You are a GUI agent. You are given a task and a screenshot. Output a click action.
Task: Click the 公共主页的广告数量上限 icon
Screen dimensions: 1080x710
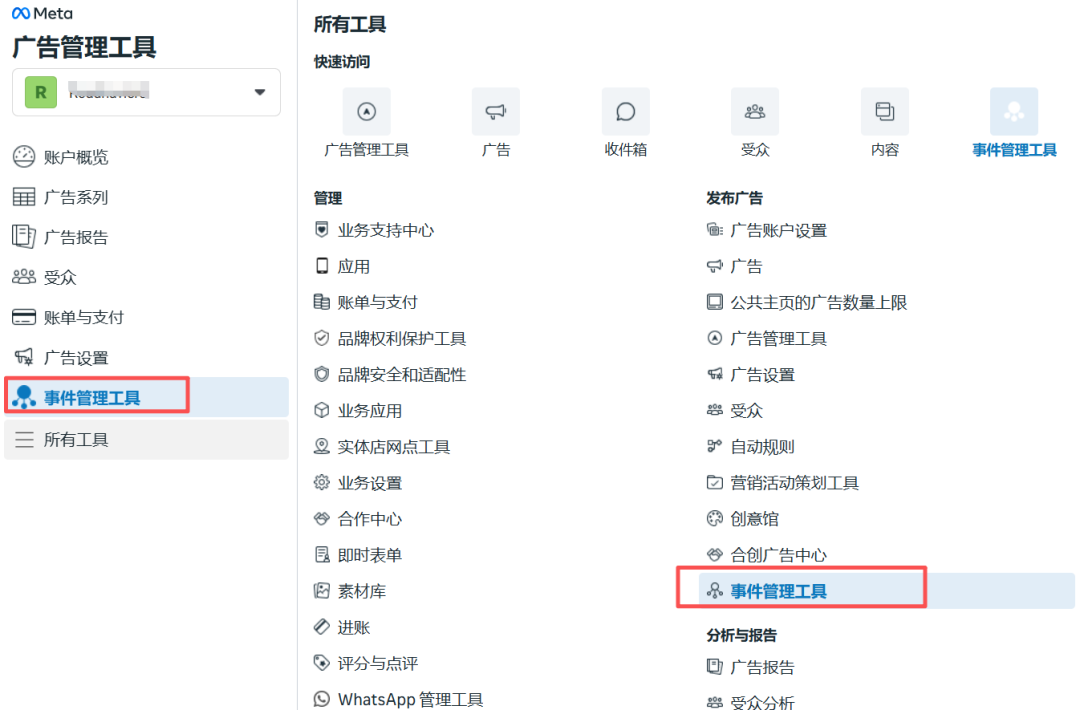pyautogui.click(x=715, y=302)
